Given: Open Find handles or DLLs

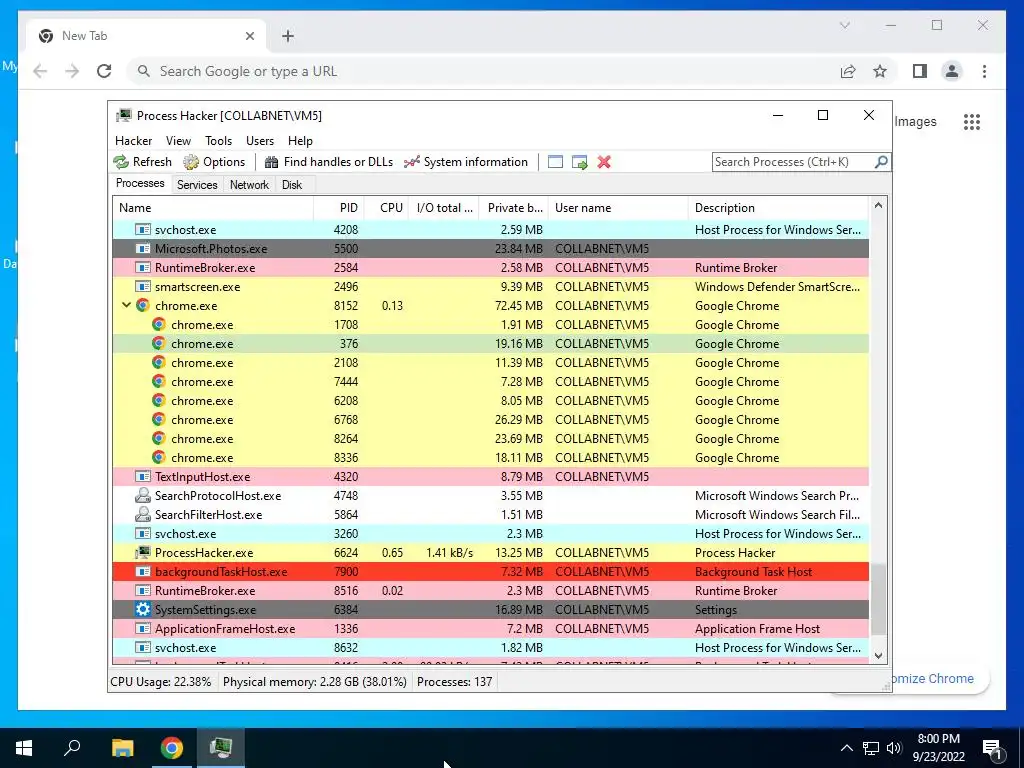Looking at the screenshot, I should [x=328, y=162].
